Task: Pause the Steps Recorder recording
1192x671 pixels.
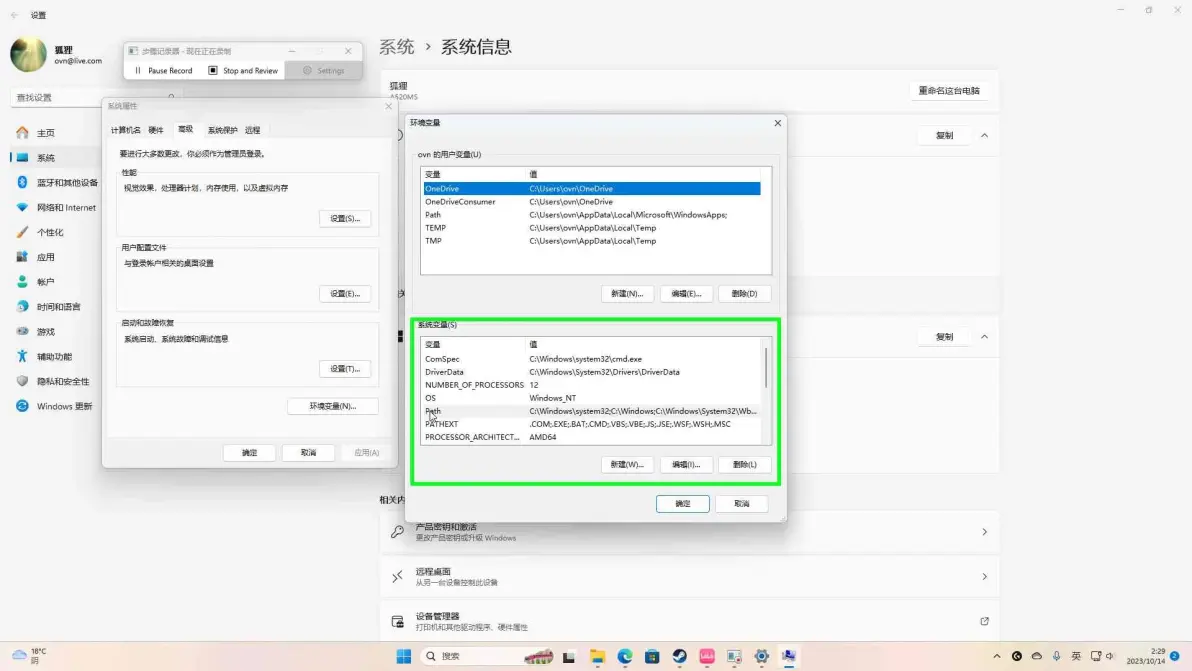Action: click(x=163, y=71)
